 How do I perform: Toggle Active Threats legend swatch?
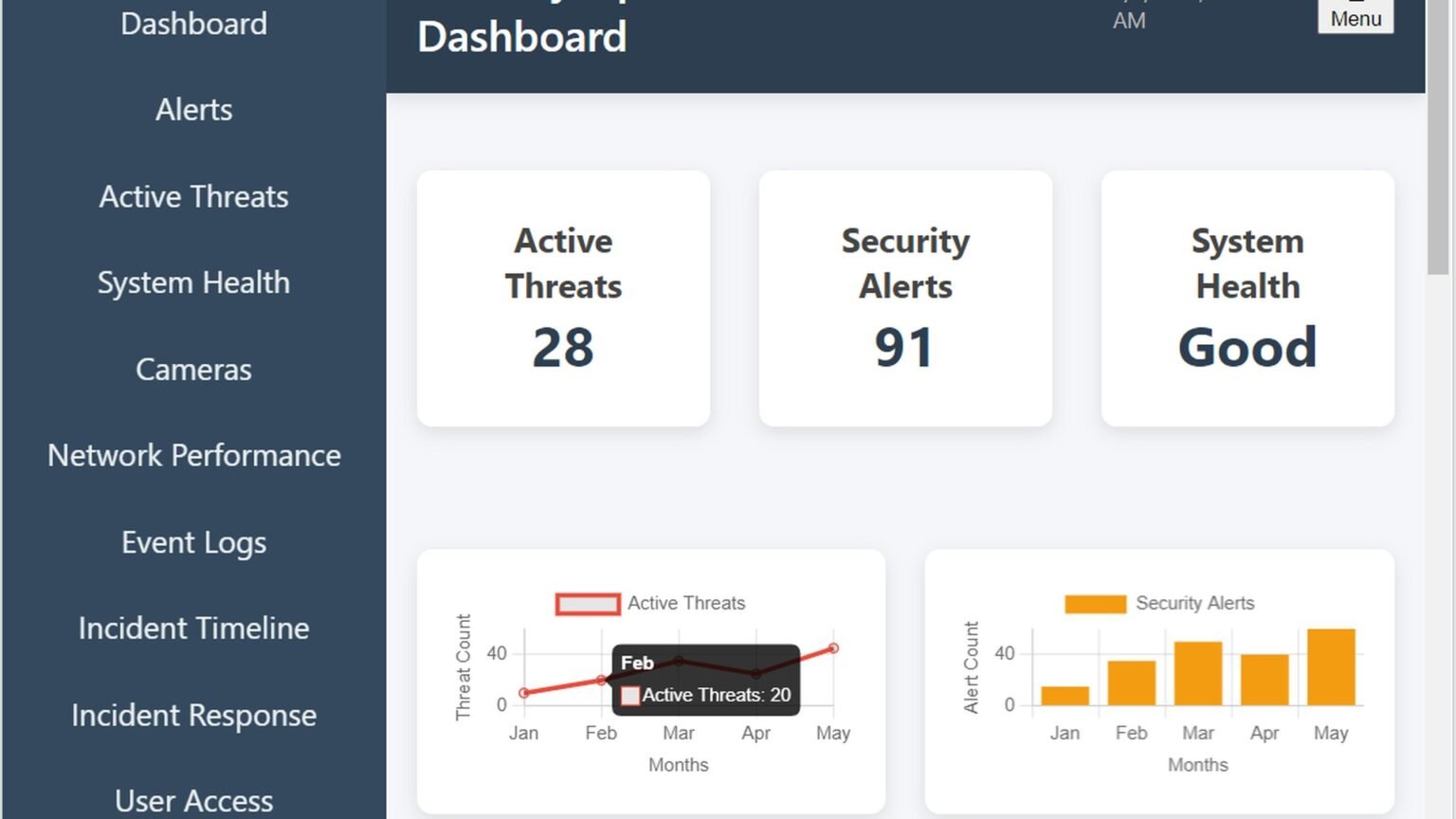[588, 604]
